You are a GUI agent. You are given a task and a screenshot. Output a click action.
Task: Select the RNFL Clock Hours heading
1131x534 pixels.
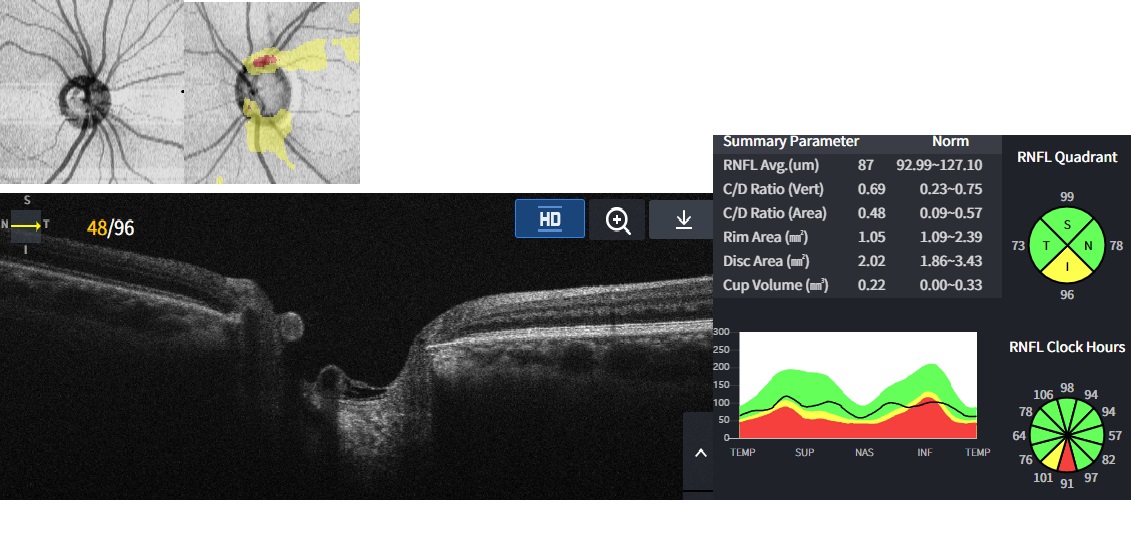pos(1067,347)
